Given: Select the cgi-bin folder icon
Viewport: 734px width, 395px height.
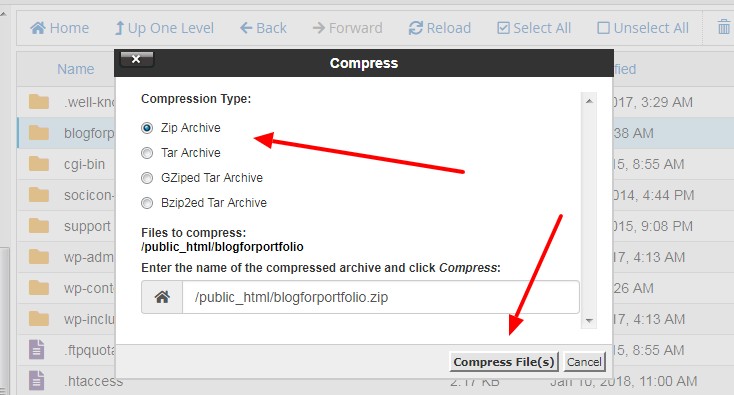Looking at the screenshot, I should (x=38, y=164).
